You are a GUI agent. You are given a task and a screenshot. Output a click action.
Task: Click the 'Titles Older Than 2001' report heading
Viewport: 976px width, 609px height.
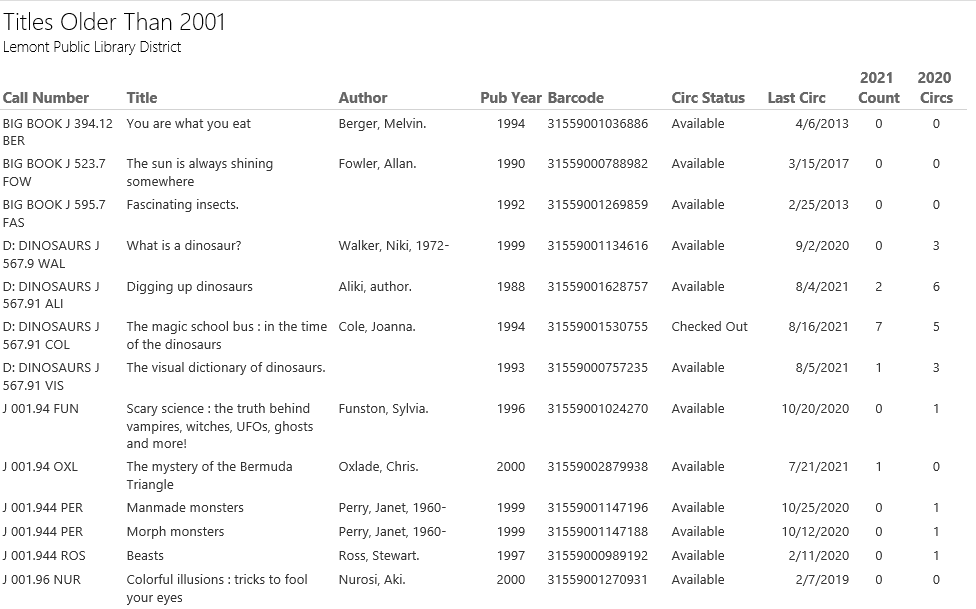tap(115, 22)
